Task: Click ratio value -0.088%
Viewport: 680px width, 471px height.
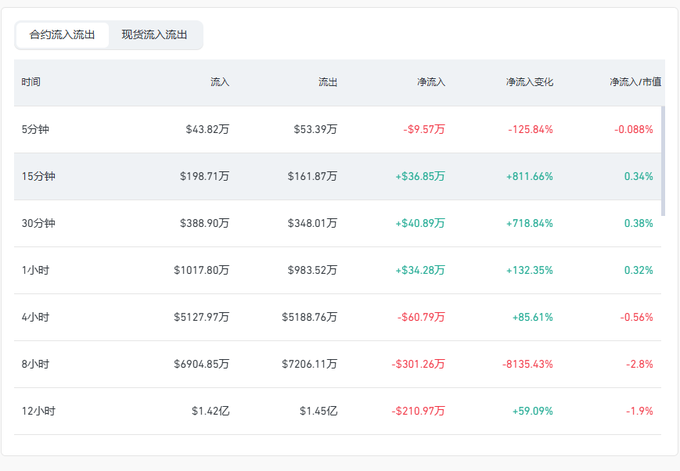Action: (634, 129)
